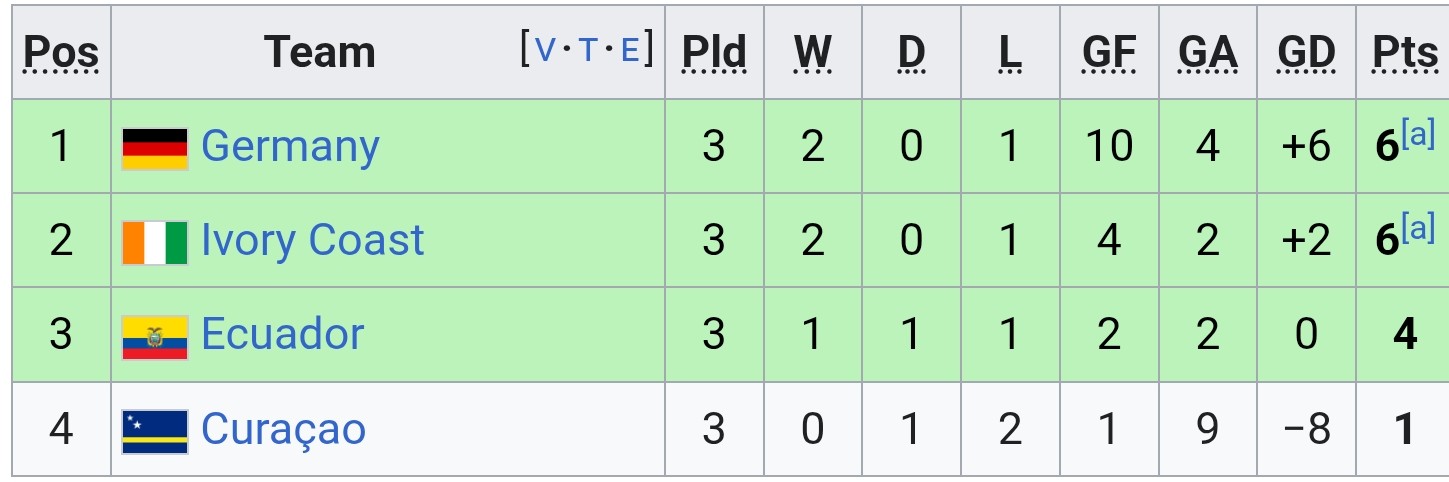Click the GF column header abbreviation
The width and height of the screenshot is (1449, 482).
(x=1109, y=52)
